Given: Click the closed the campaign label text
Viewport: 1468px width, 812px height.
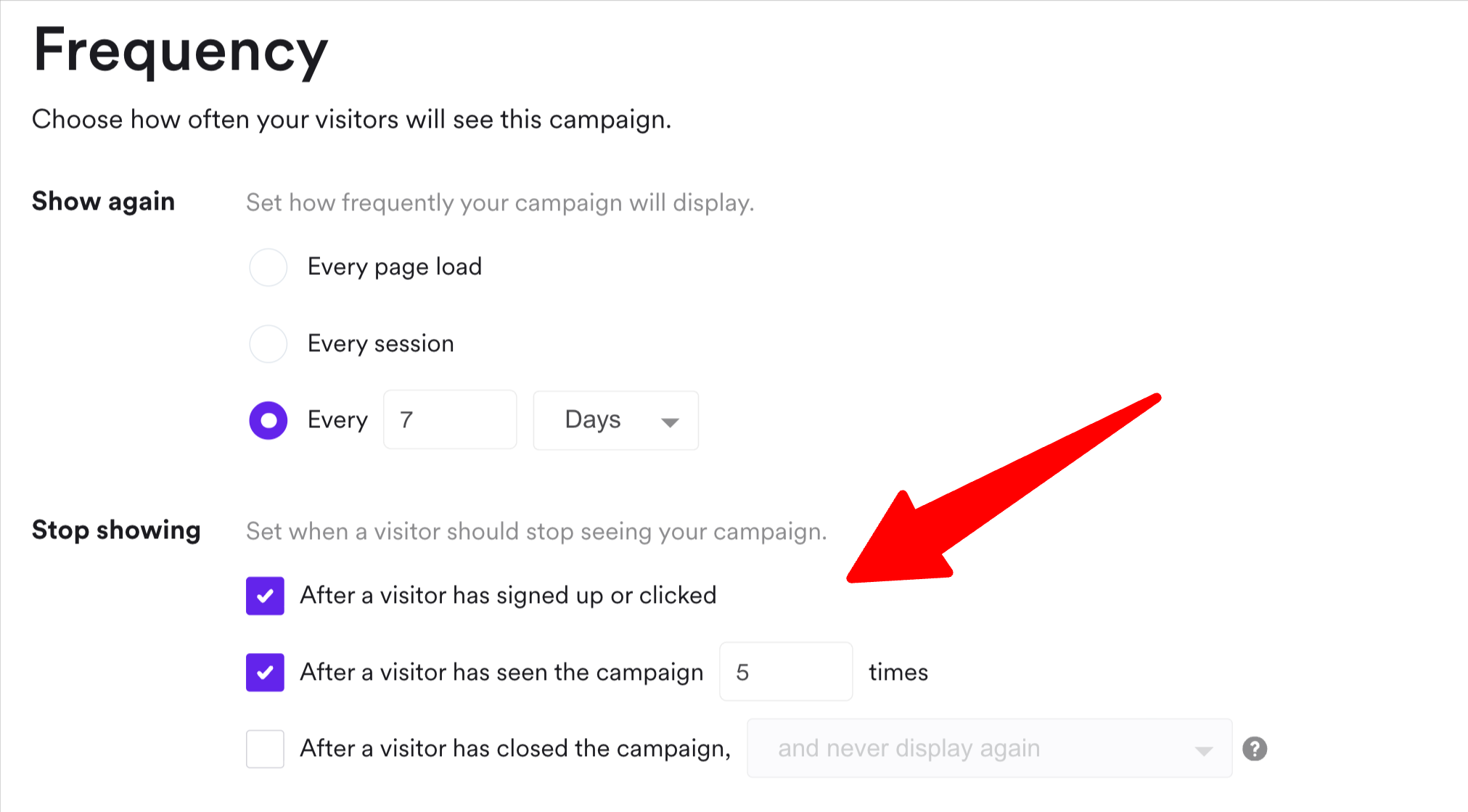Looking at the screenshot, I should (515, 748).
